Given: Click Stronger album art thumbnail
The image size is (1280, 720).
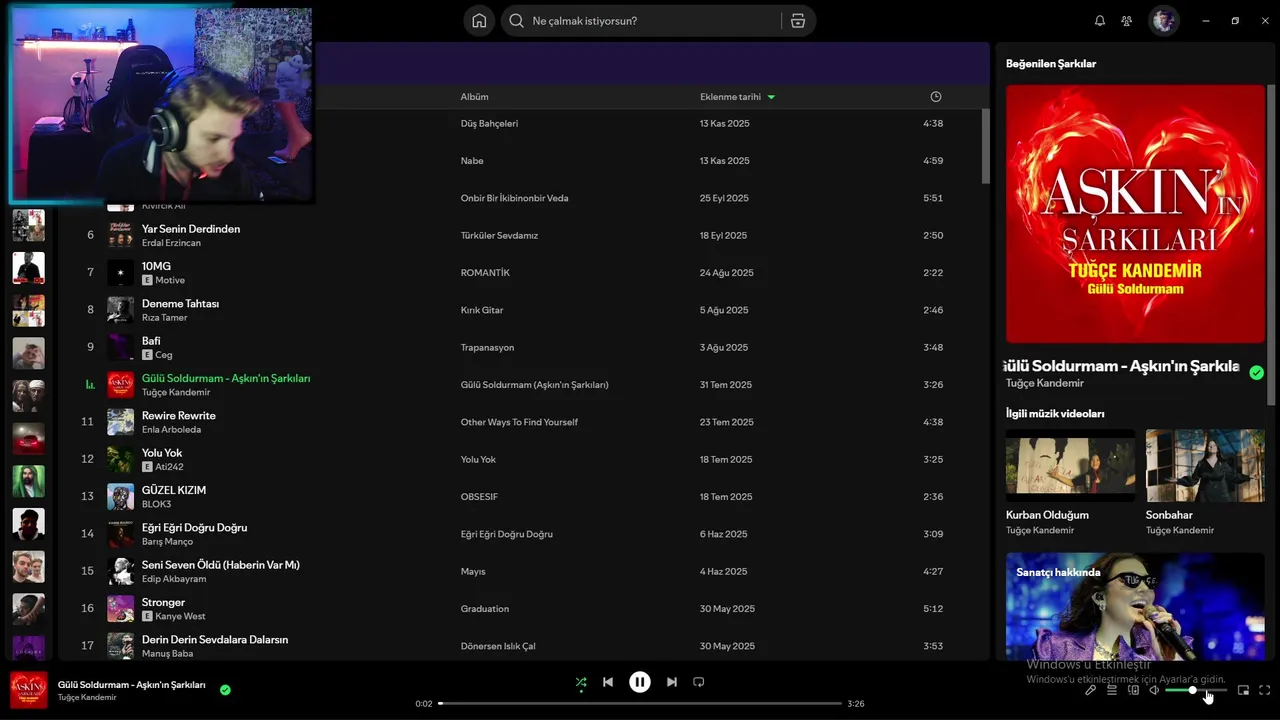Looking at the screenshot, I should click(x=121, y=609).
